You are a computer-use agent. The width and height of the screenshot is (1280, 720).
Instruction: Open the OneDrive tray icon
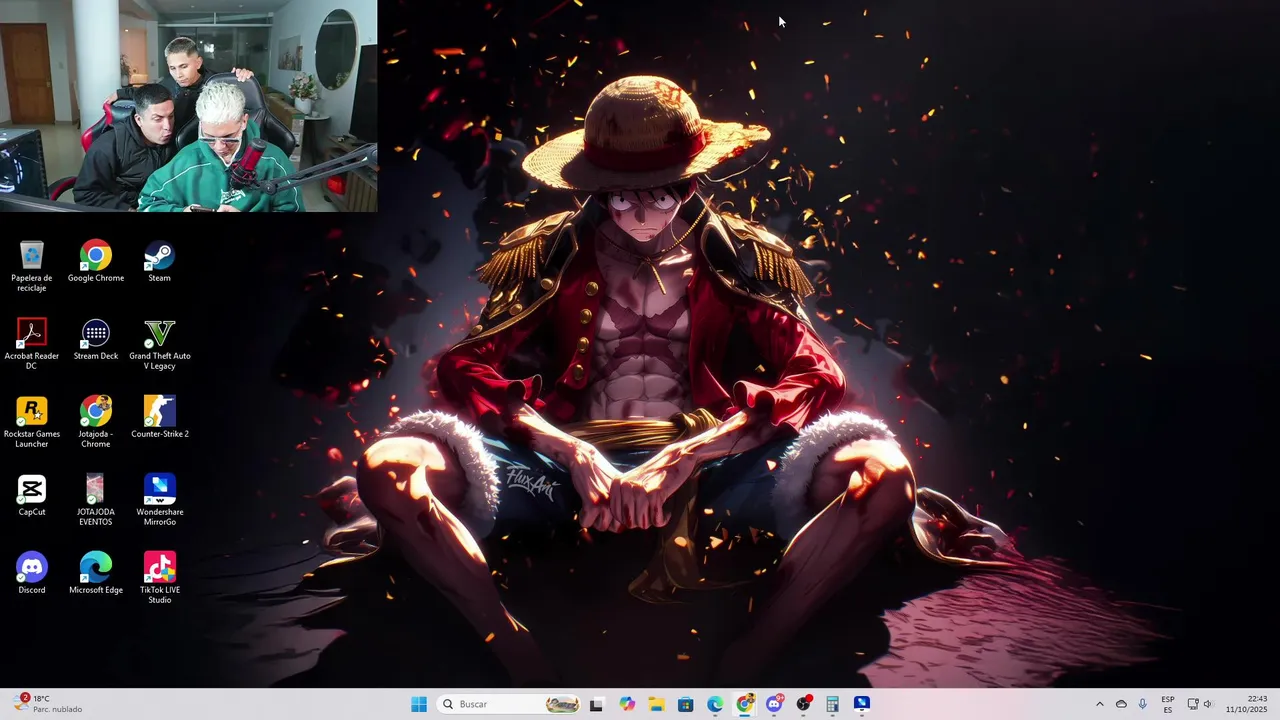tap(1121, 704)
